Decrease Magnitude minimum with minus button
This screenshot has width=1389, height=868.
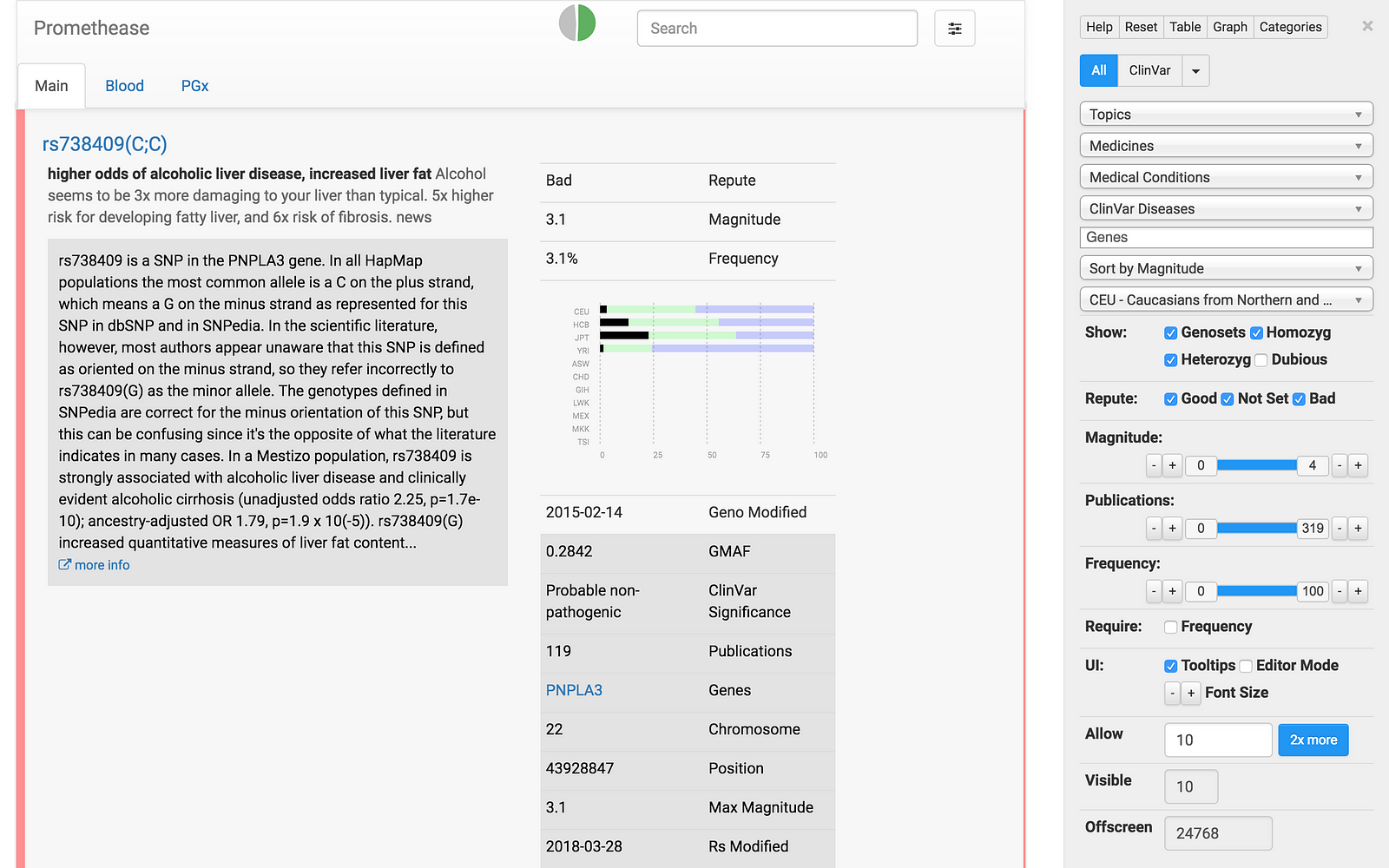[1154, 465]
